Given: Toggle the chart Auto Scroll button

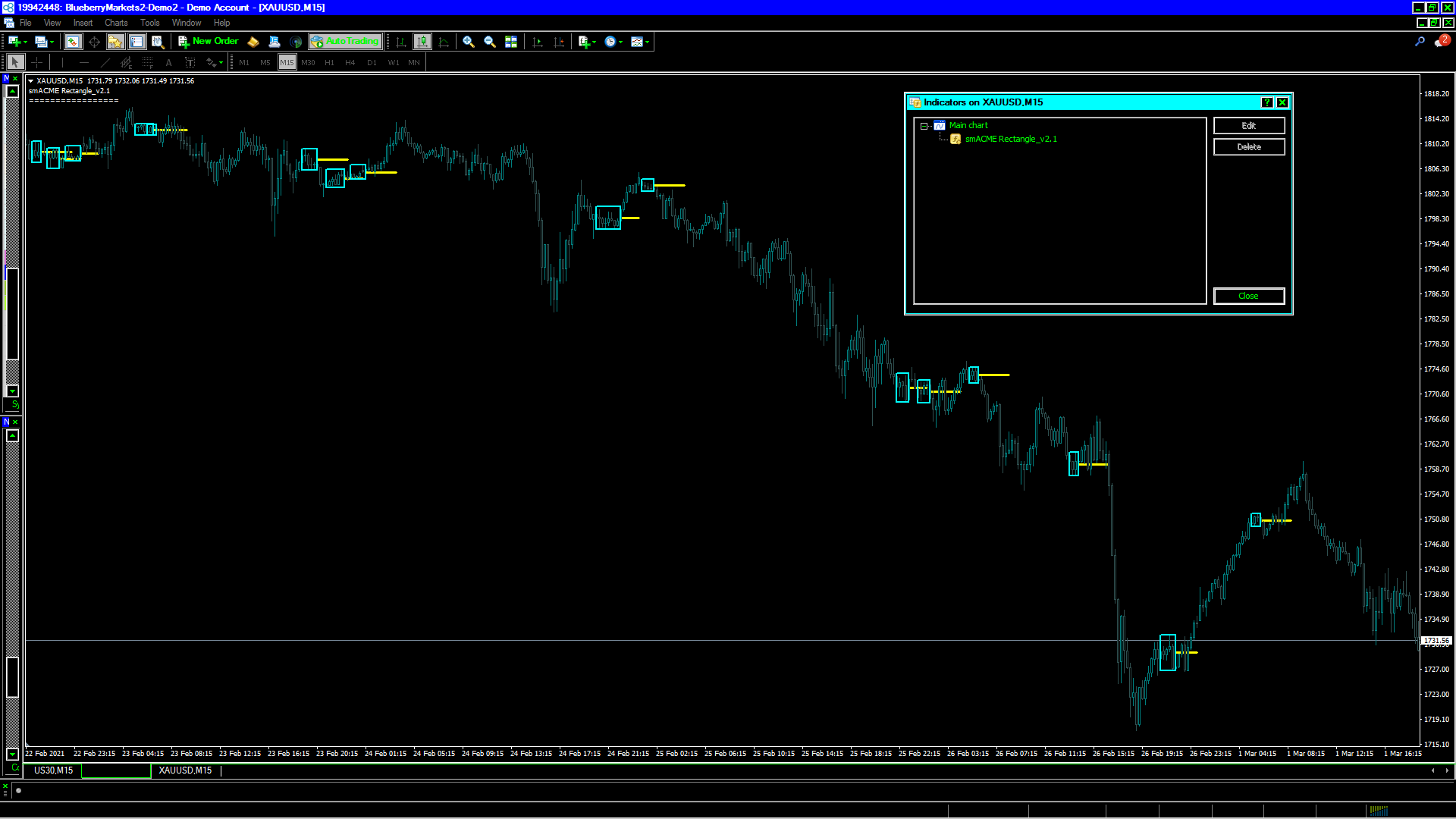Looking at the screenshot, I should coord(538,42).
